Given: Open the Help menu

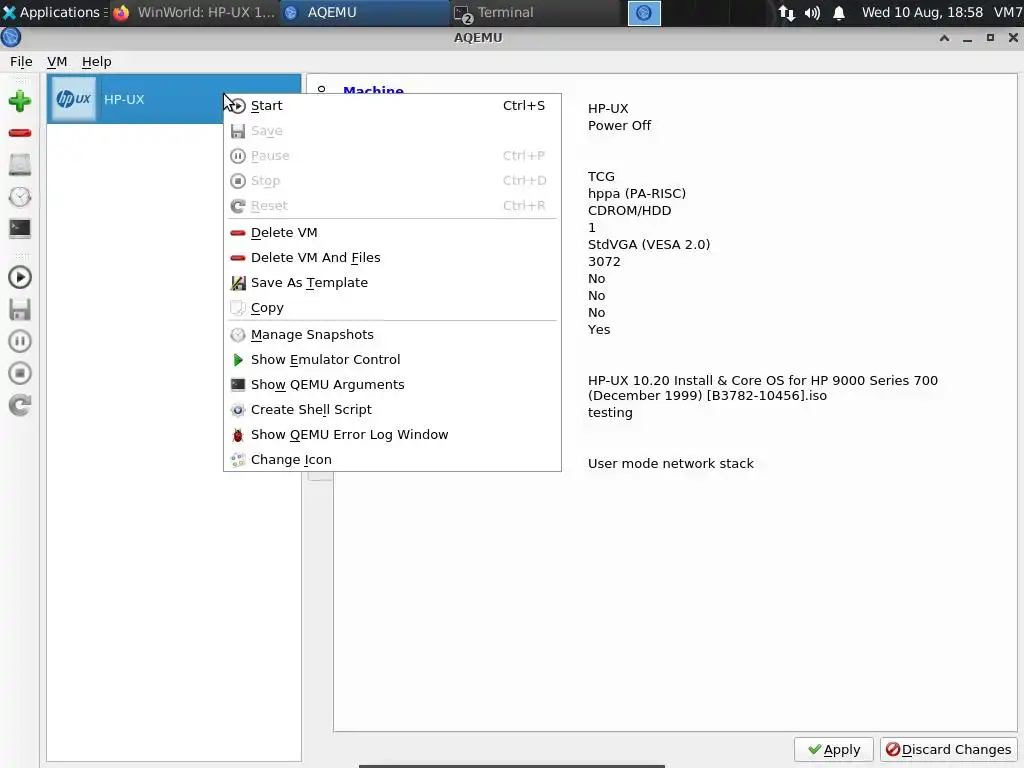Looking at the screenshot, I should point(96,61).
